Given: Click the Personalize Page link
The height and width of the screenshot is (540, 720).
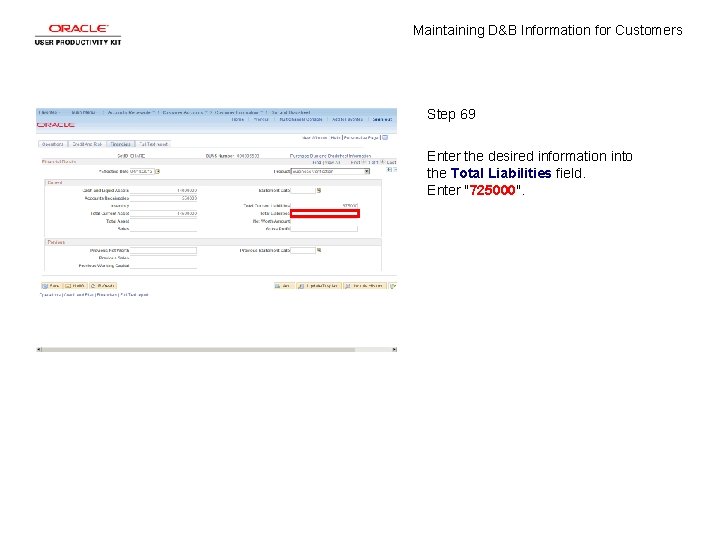Looking at the screenshot, I should pyautogui.click(x=362, y=138).
